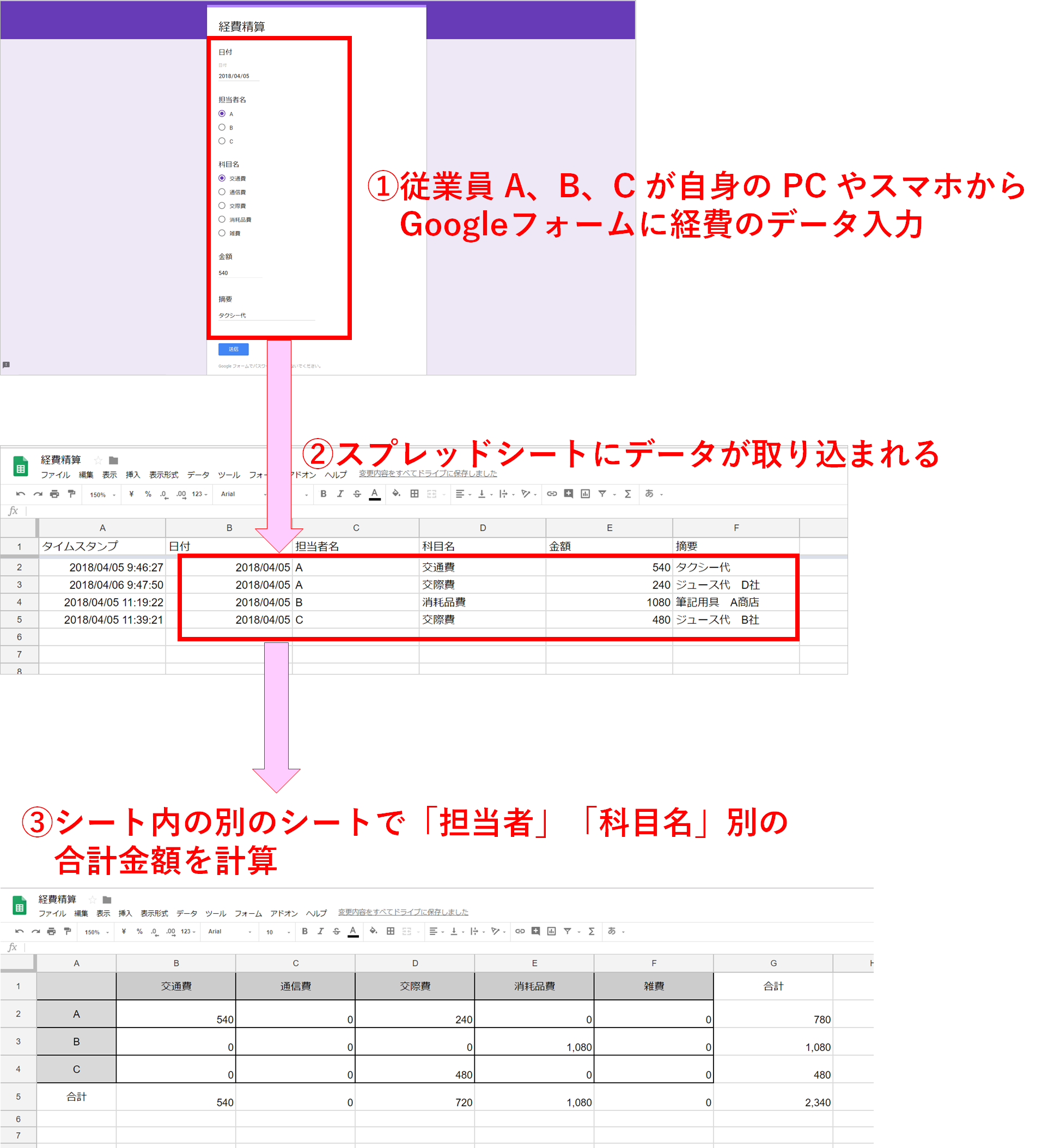Apply yen currency format in timestamp spreadsheet

pyautogui.click(x=131, y=494)
